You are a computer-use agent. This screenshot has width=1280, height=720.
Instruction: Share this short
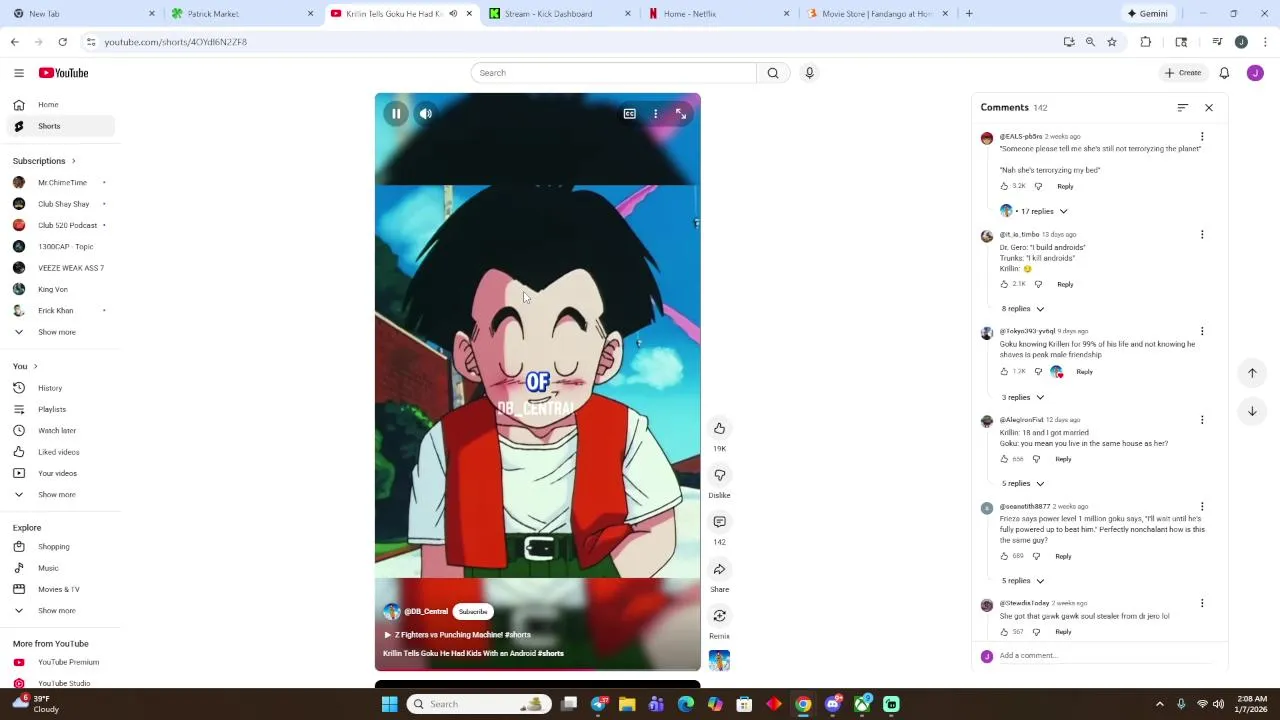click(x=719, y=569)
